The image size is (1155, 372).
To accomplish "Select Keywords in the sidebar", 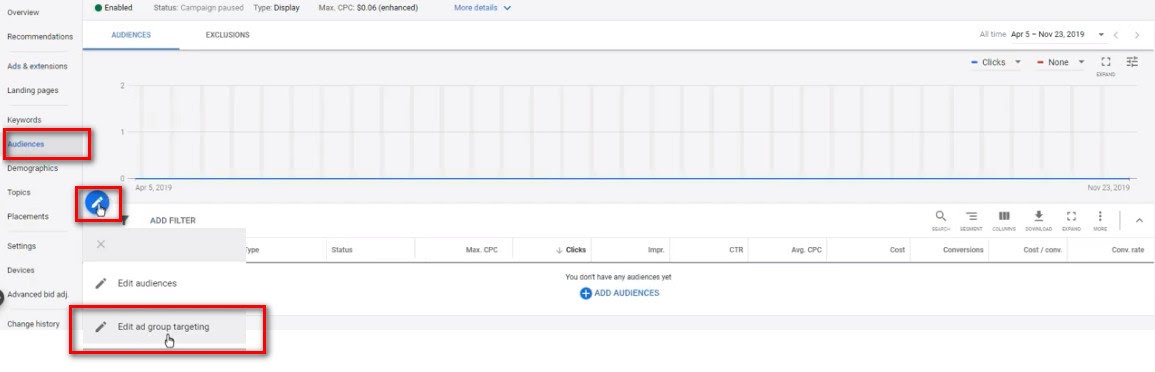I will pyautogui.click(x=24, y=120).
